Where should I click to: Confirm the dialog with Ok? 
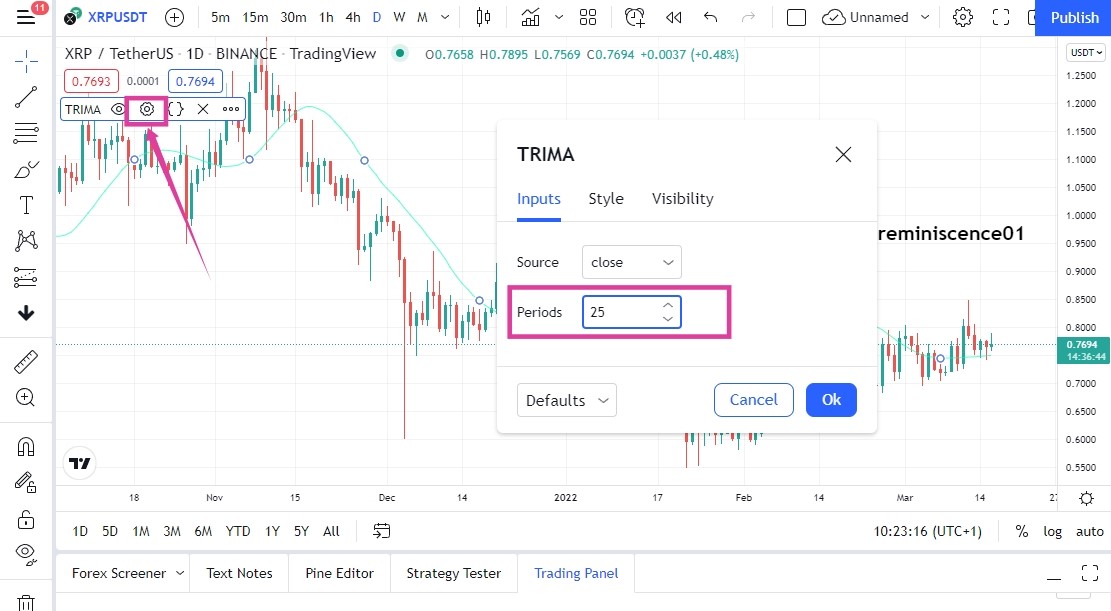click(x=831, y=400)
